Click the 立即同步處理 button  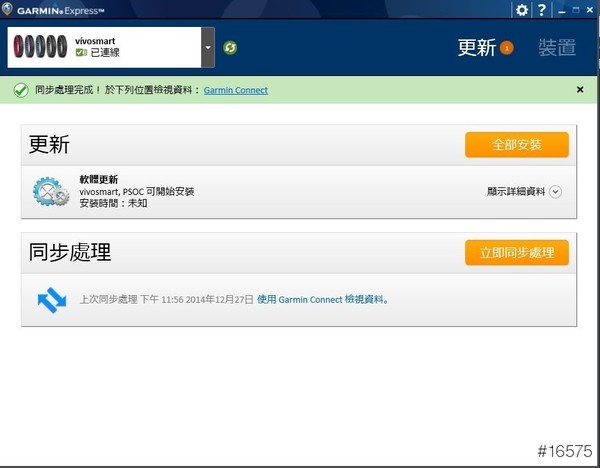pos(517,253)
